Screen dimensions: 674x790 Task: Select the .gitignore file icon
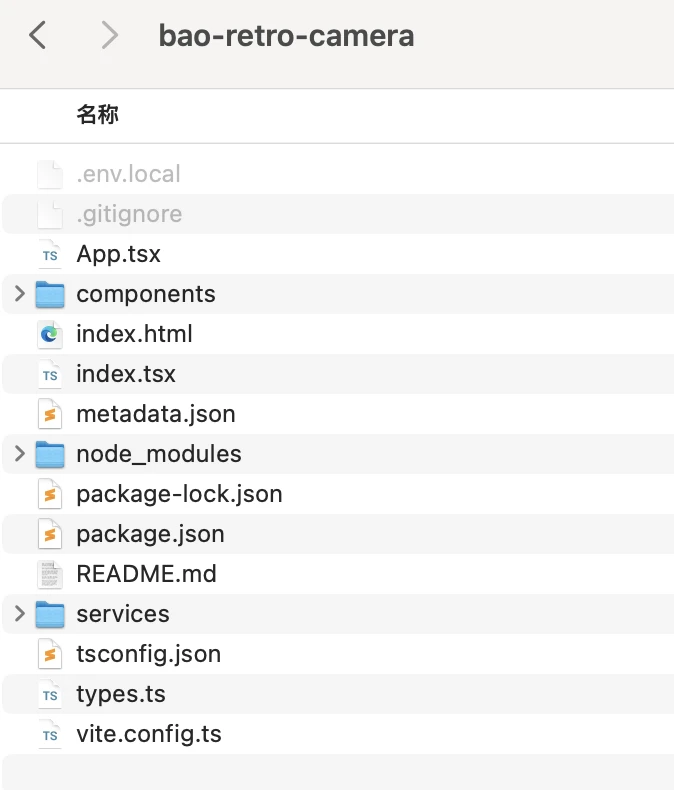[x=50, y=214]
